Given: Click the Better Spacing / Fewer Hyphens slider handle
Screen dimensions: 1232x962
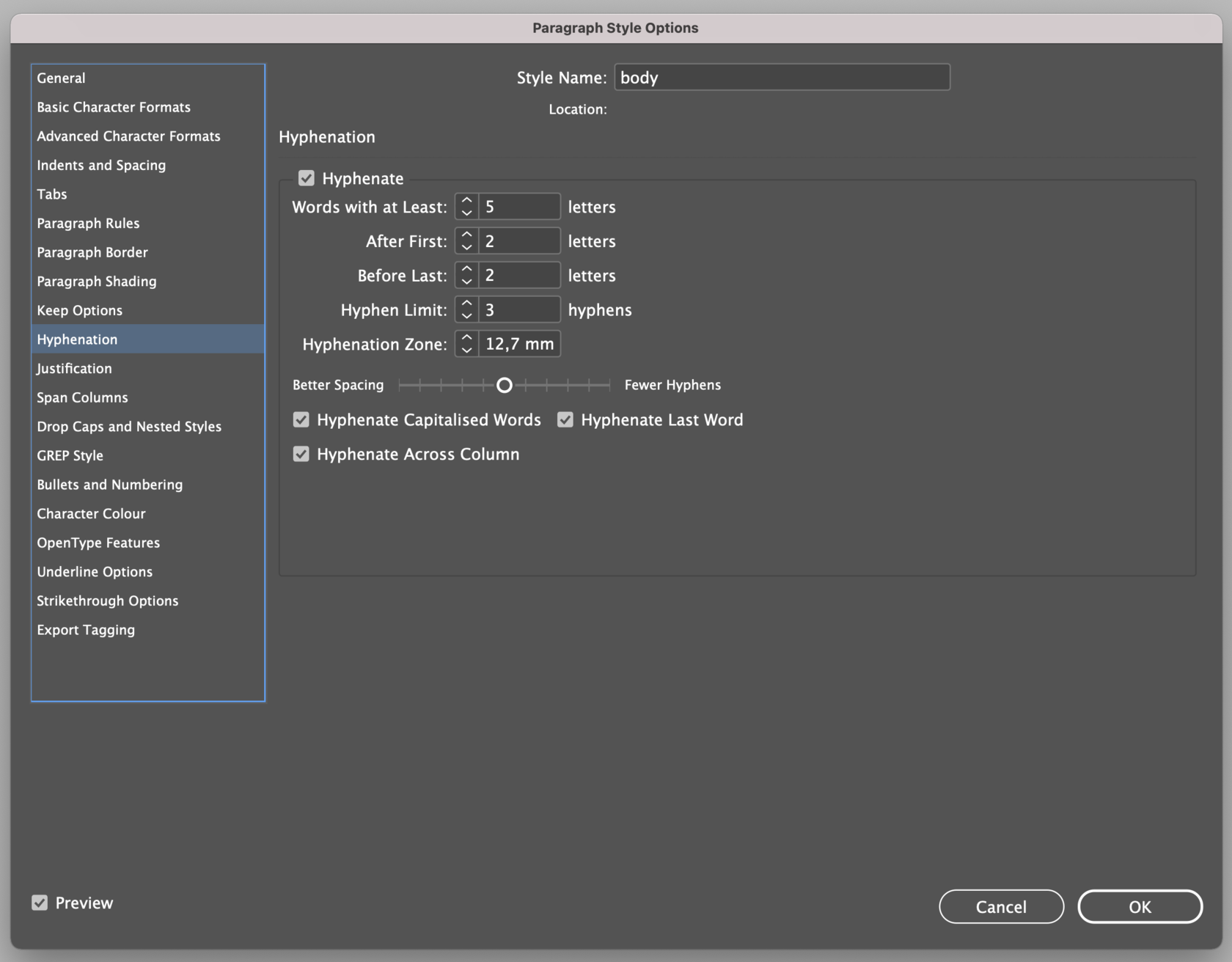Looking at the screenshot, I should point(505,385).
